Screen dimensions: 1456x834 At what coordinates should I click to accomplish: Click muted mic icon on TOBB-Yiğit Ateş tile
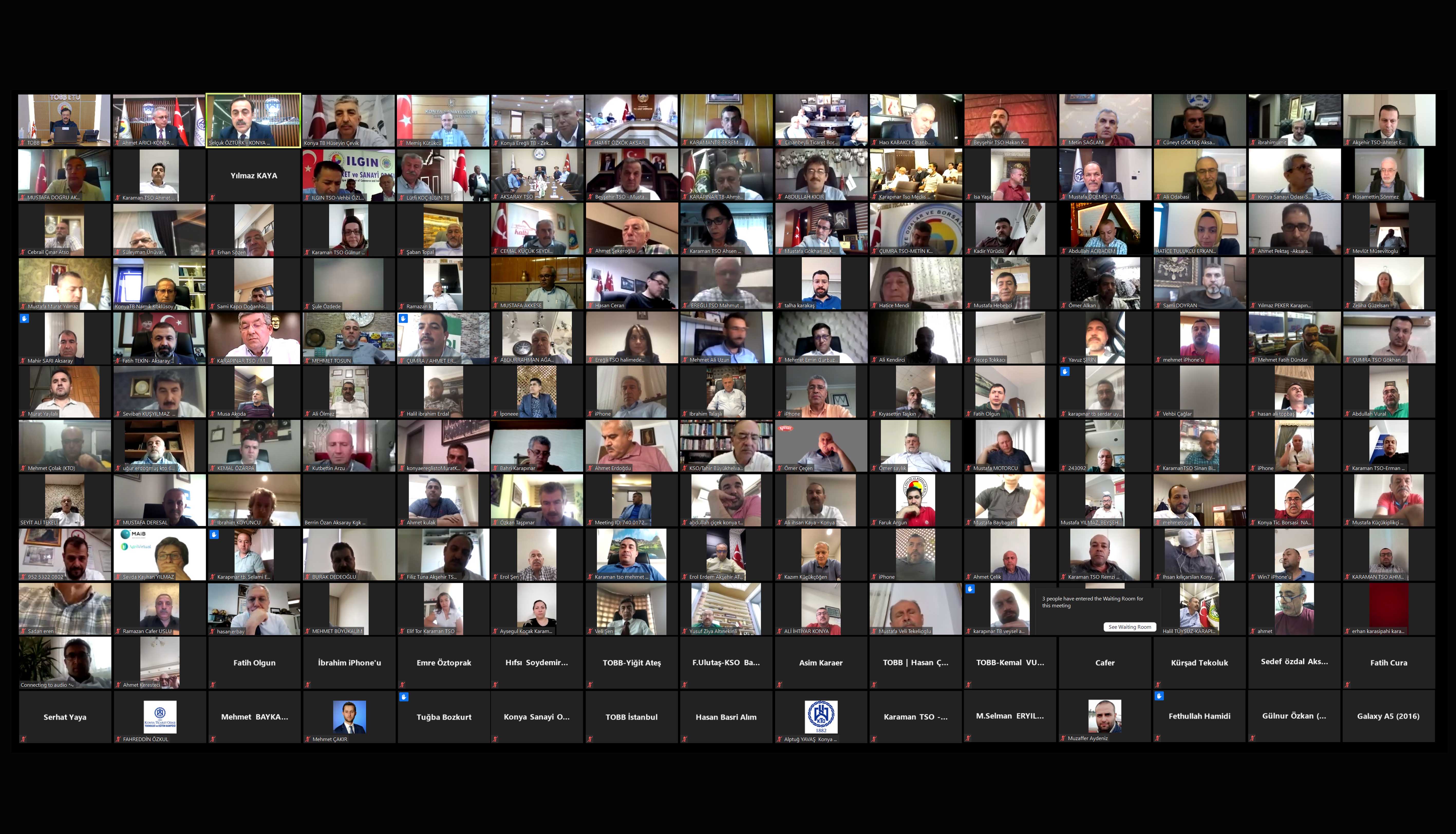[590, 685]
